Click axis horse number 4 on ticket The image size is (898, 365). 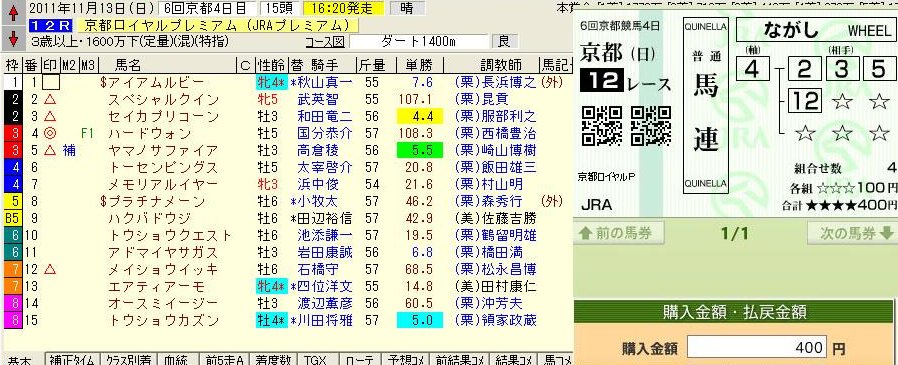[x=752, y=70]
